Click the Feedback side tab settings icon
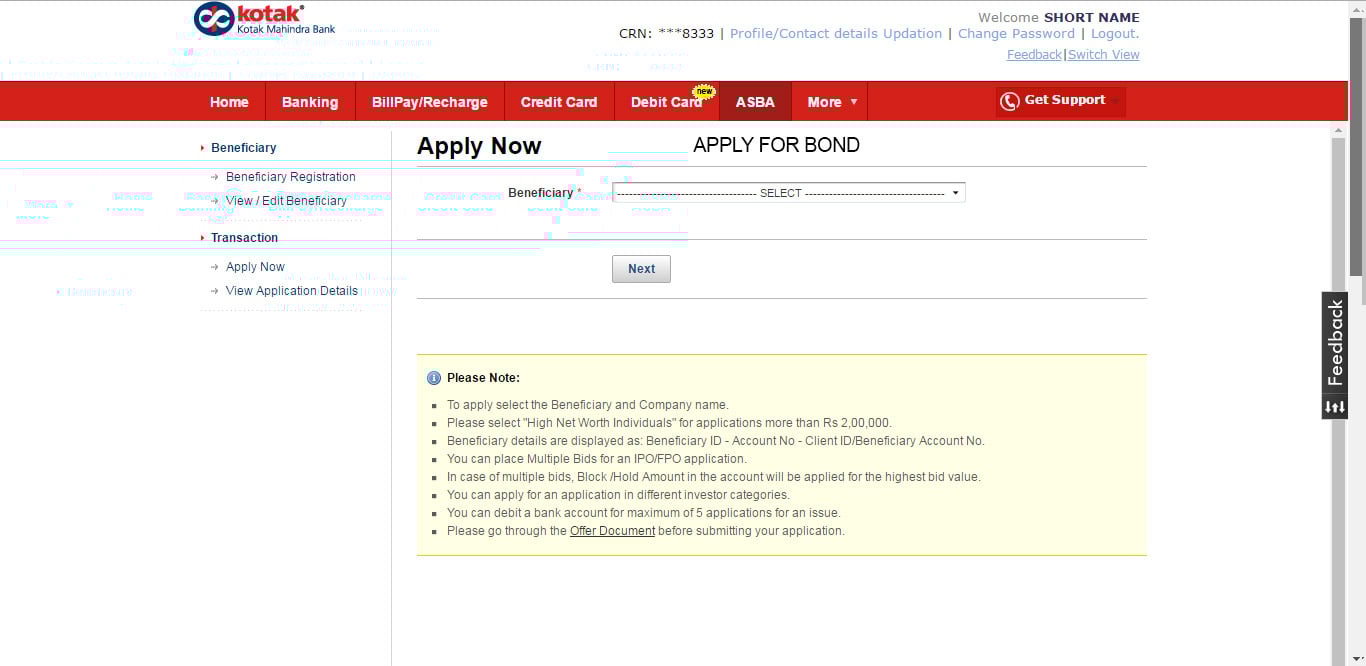1366x666 pixels. (1335, 407)
